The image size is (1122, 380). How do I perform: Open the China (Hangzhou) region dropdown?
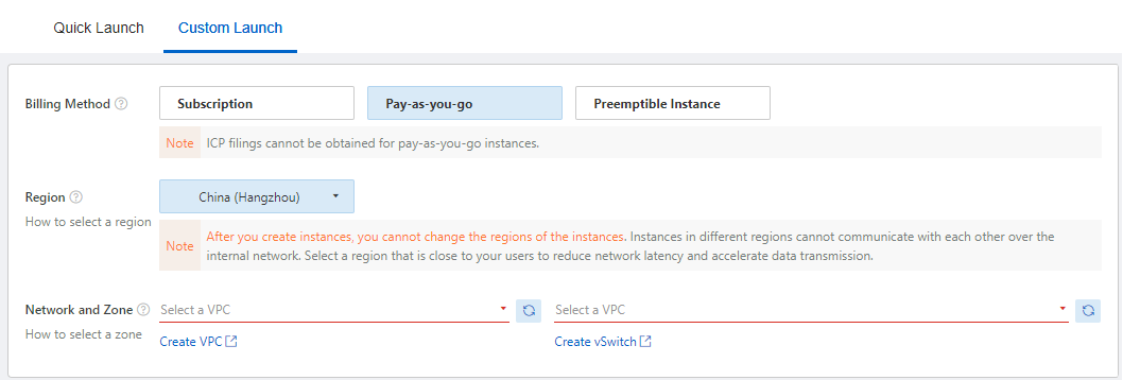257,196
